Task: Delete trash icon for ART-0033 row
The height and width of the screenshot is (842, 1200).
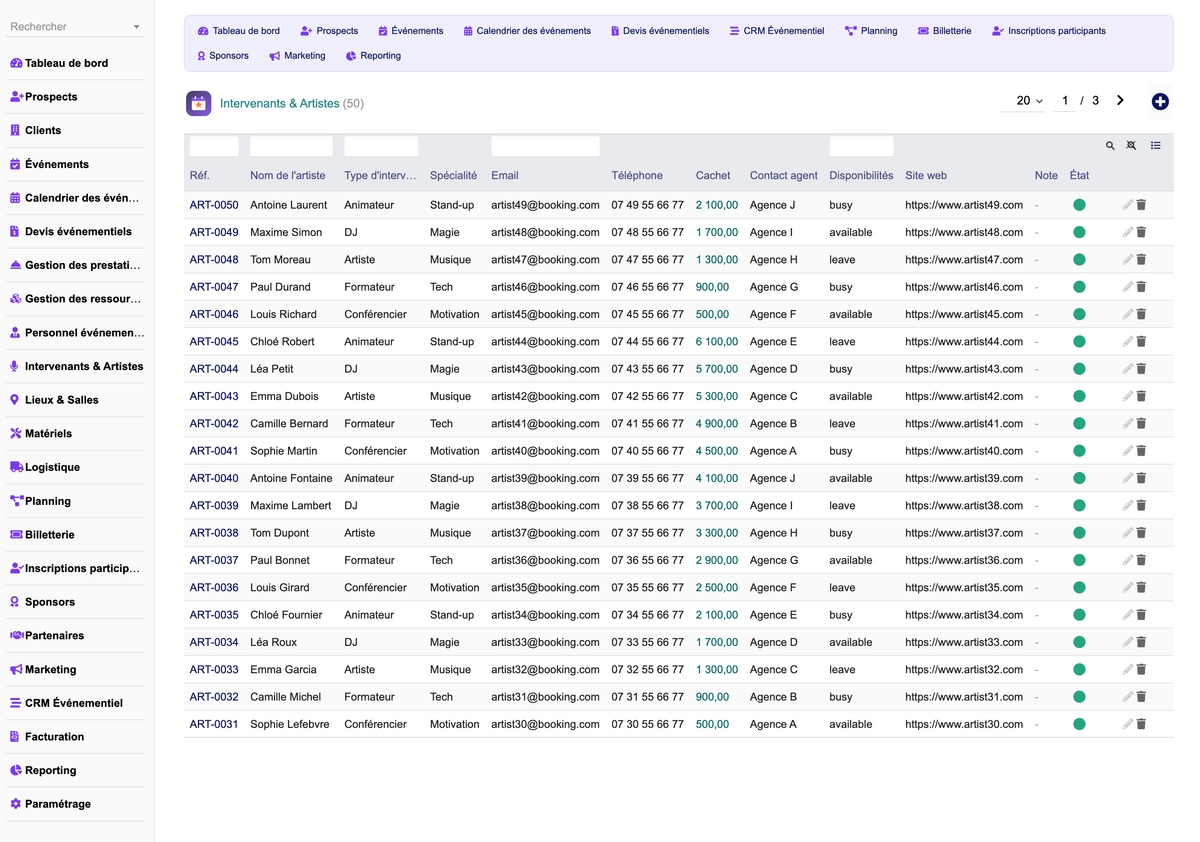Action: [1141, 669]
